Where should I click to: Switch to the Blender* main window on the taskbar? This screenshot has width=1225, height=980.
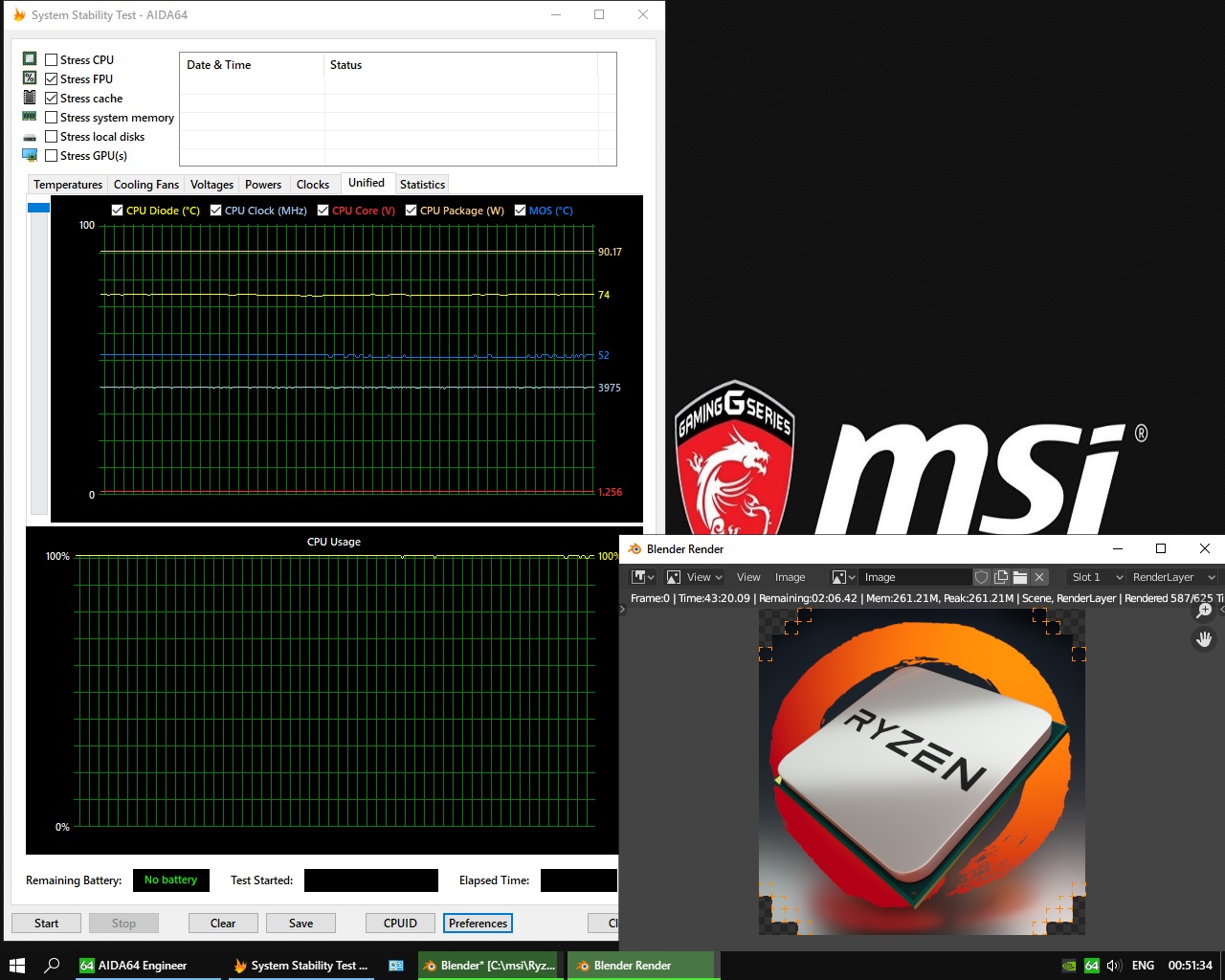(x=489, y=966)
